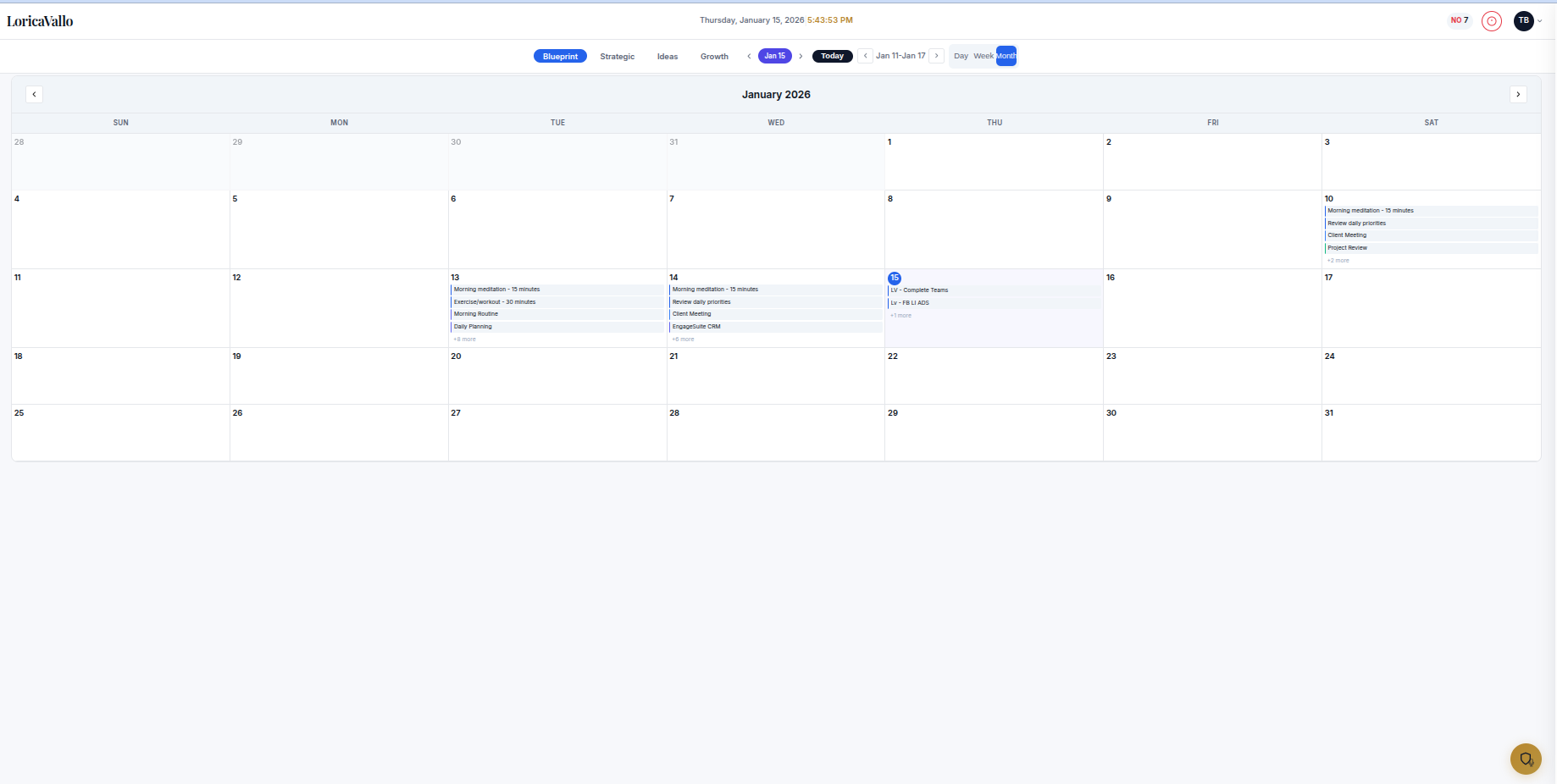Expand the +2 more events on January 10
Image resolution: width=1557 pixels, height=784 pixels.
tap(1337, 260)
